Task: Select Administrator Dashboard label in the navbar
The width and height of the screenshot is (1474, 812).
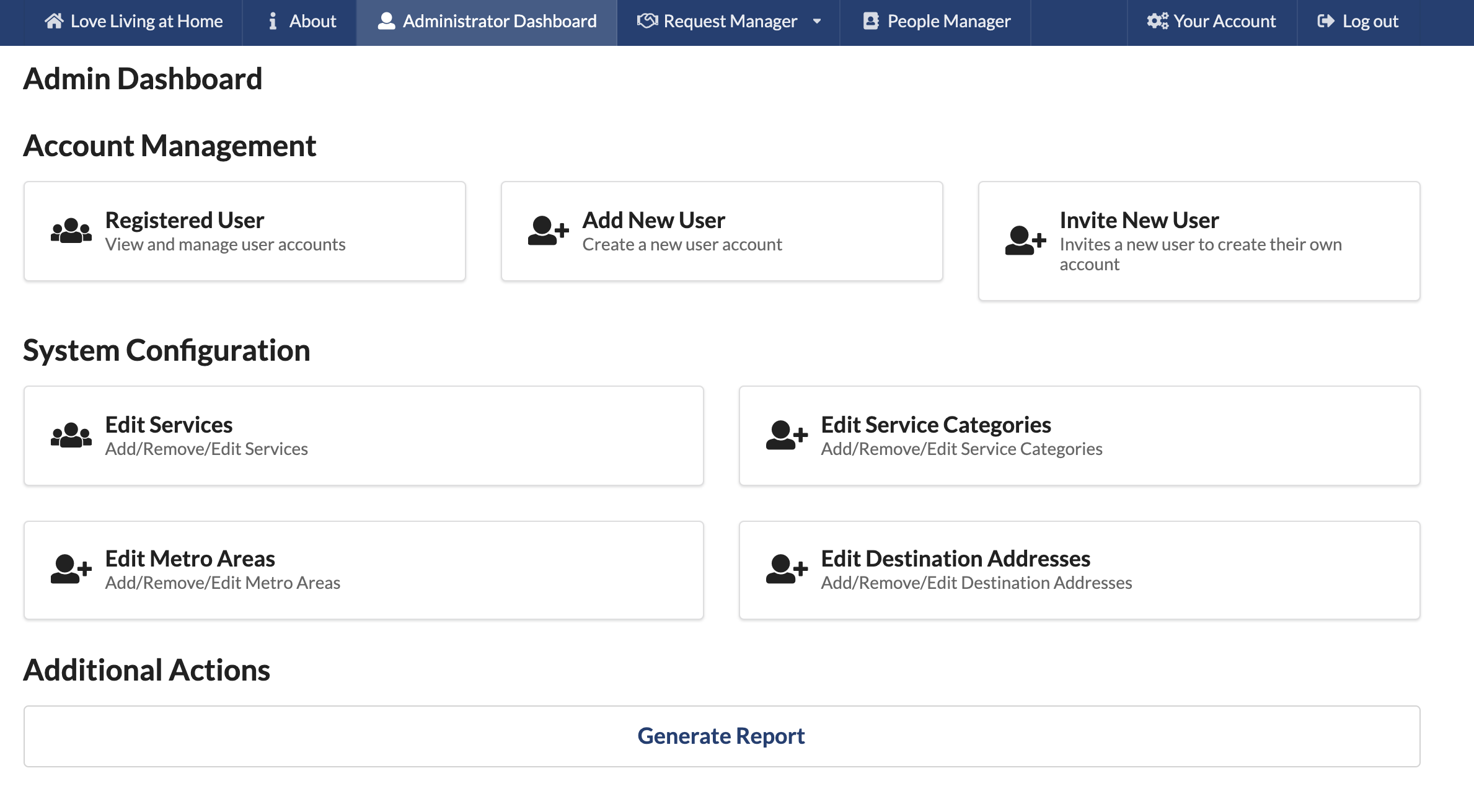Action: click(500, 21)
